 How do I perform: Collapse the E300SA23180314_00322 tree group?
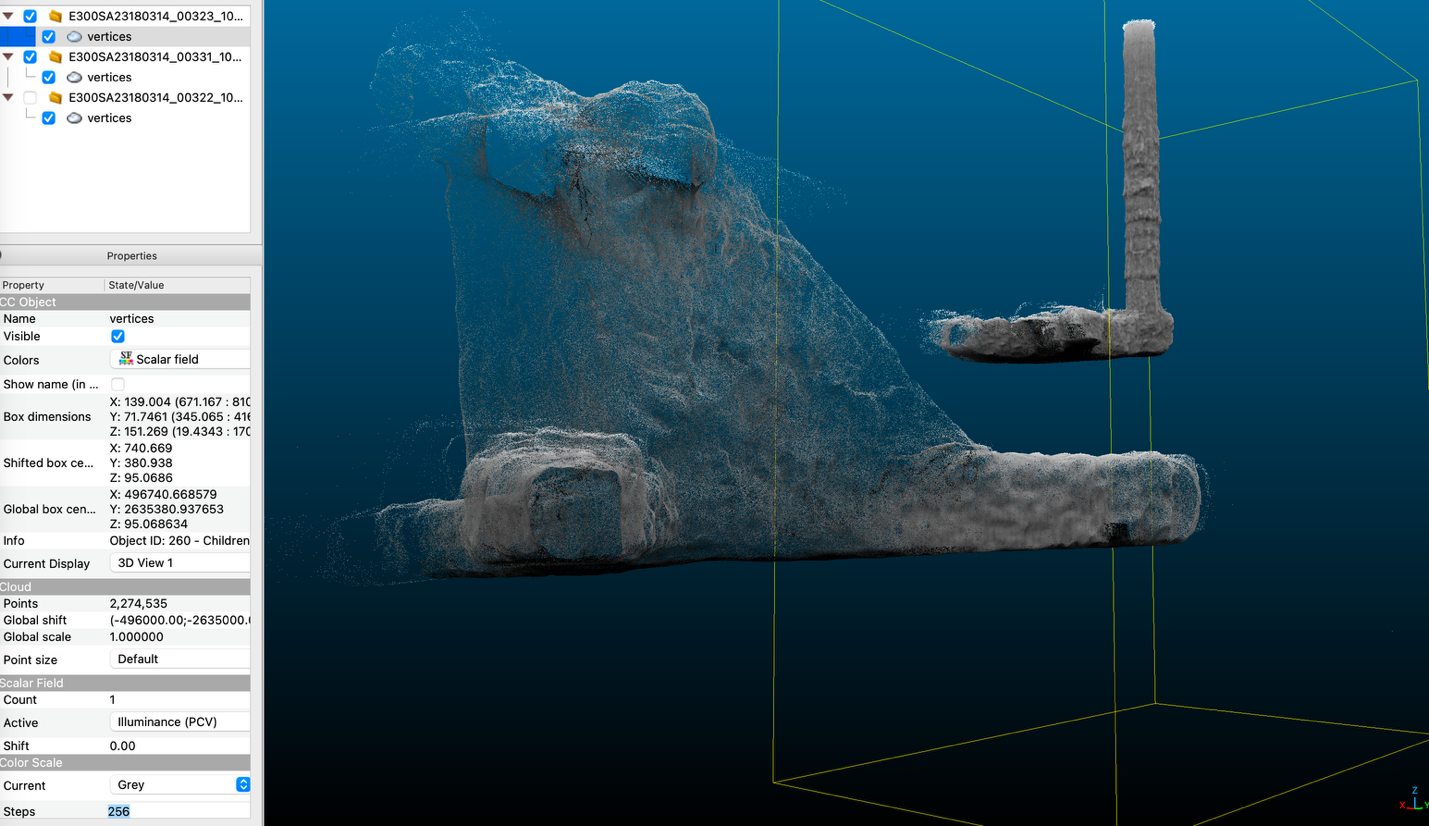8,98
